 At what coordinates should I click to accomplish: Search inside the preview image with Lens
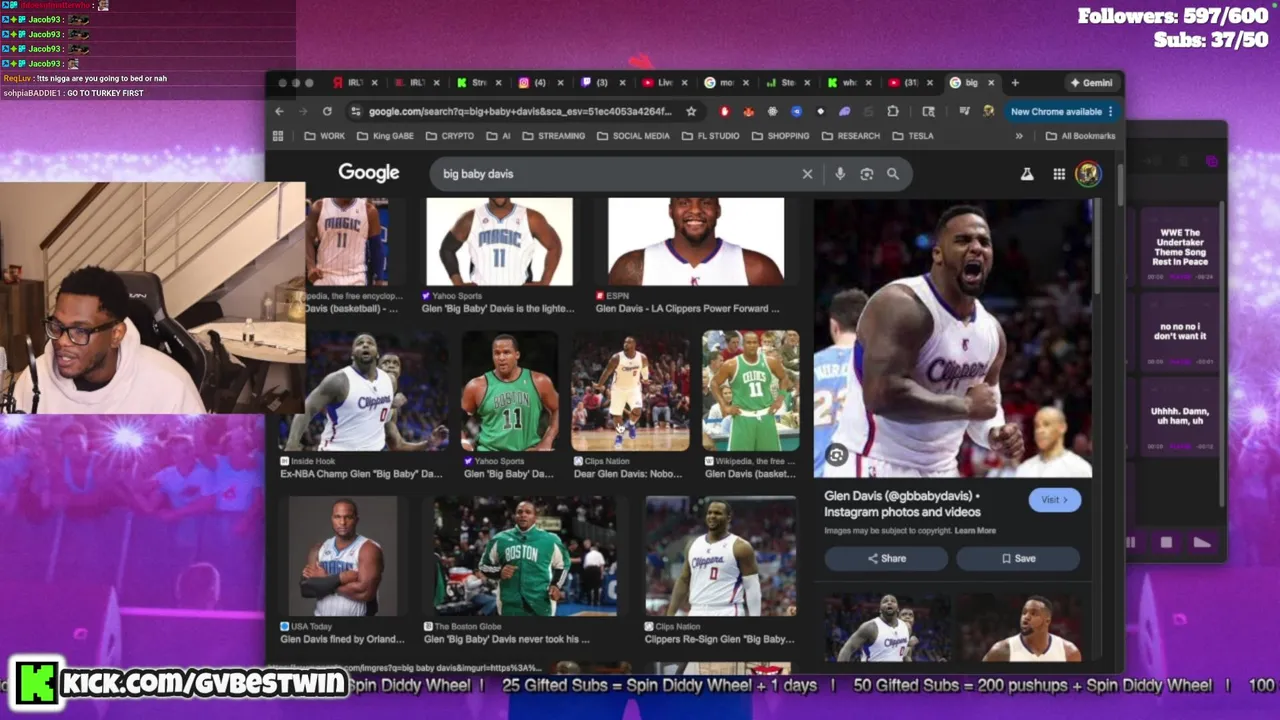coord(837,456)
